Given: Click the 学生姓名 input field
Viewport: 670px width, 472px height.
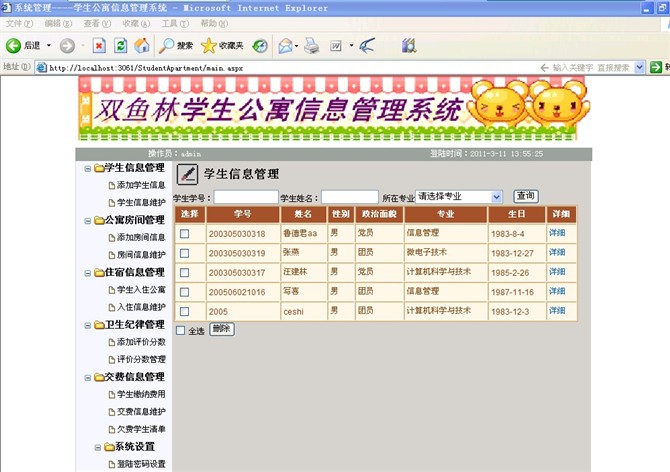Looking at the screenshot, I should tap(350, 197).
